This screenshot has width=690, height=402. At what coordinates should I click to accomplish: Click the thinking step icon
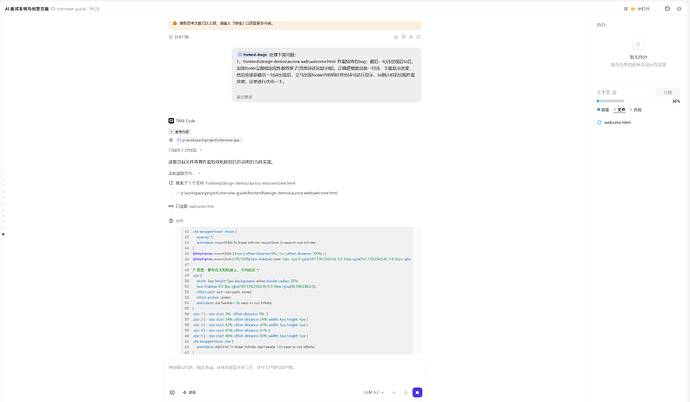pos(171,221)
